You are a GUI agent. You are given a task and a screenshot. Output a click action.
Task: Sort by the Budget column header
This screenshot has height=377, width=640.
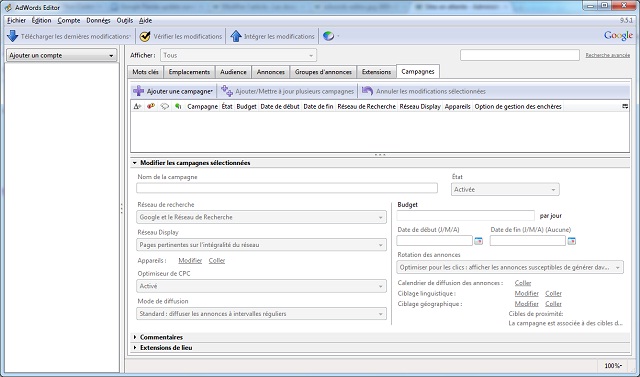click(247, 106)
